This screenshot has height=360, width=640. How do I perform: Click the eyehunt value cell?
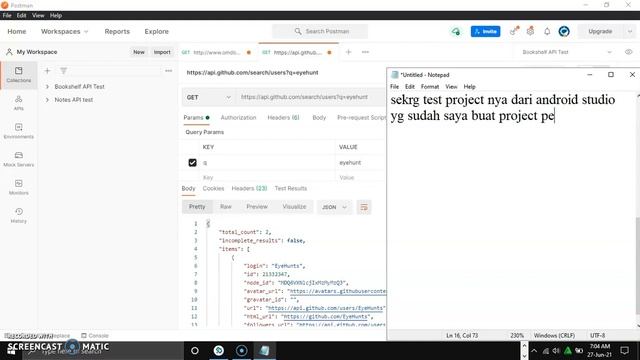(x=360, y=162)
